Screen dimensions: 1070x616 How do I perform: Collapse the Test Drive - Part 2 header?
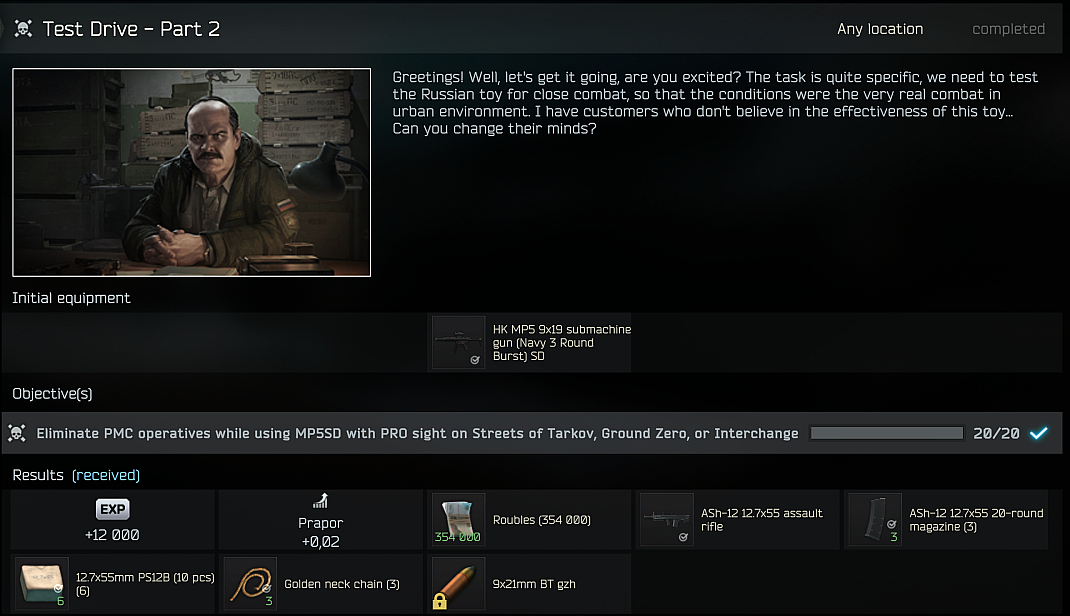click(x=531, y=29)
